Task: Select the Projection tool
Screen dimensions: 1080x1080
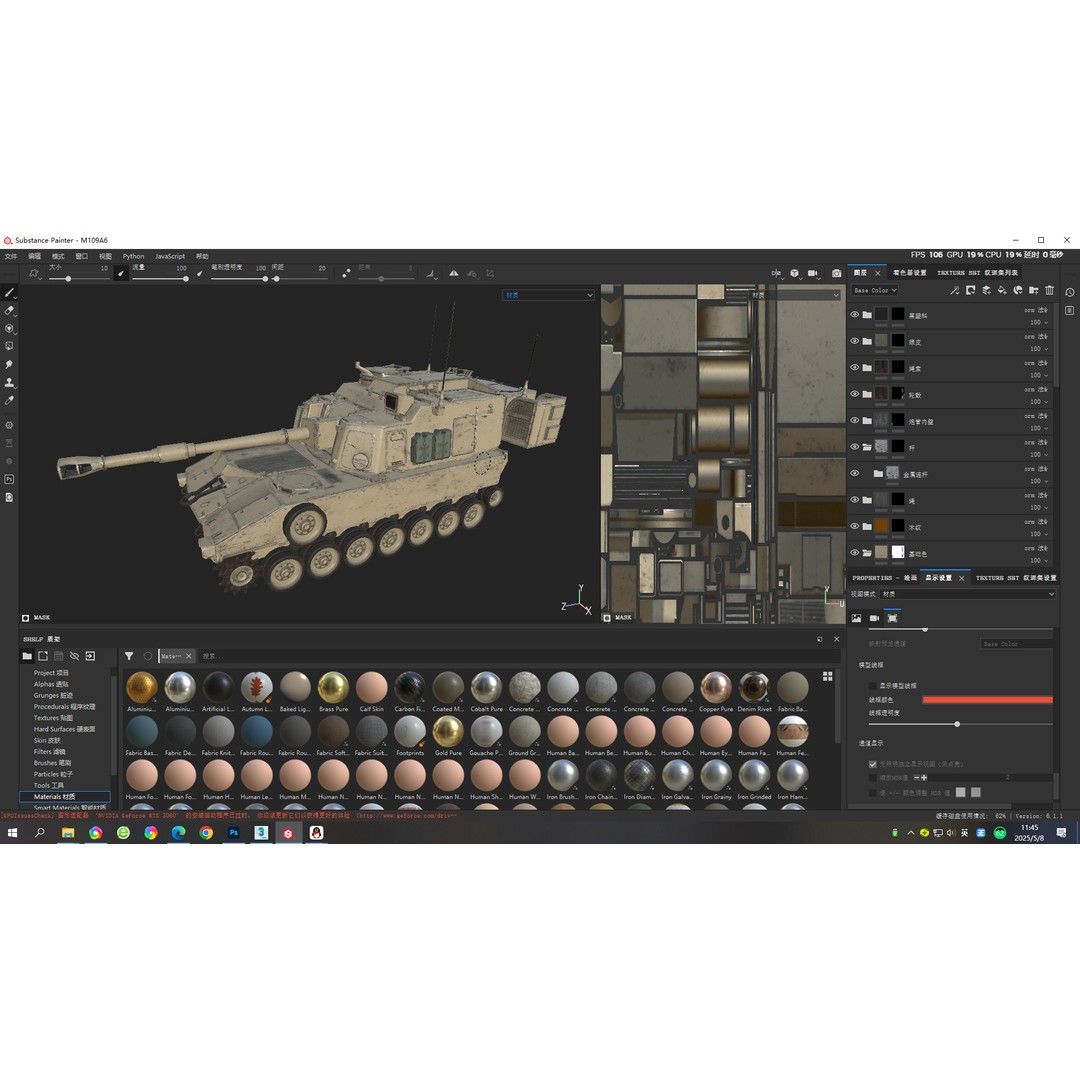Action: tap(9, 329)
